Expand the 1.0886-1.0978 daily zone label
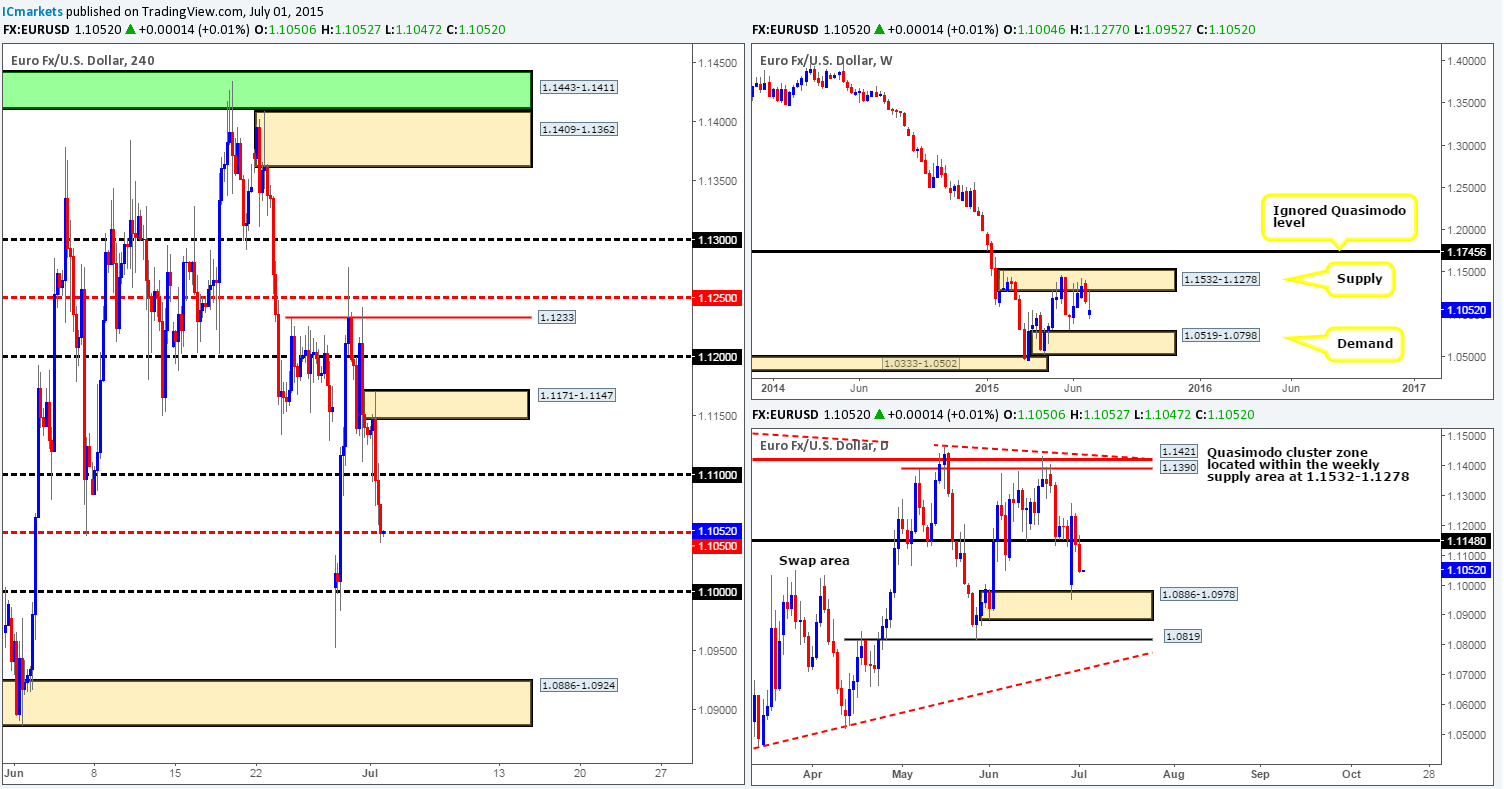 tap(1197, 593)
